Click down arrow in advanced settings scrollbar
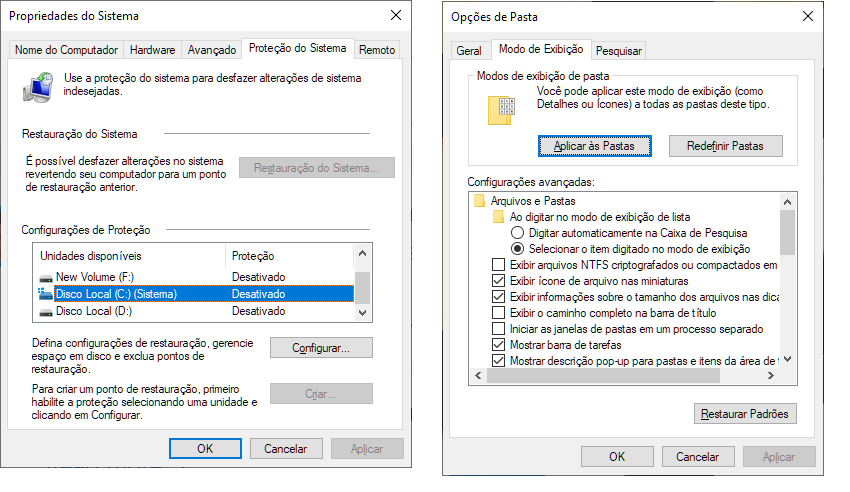Screen dimensions: 850x492 click(x=788, y=359)
